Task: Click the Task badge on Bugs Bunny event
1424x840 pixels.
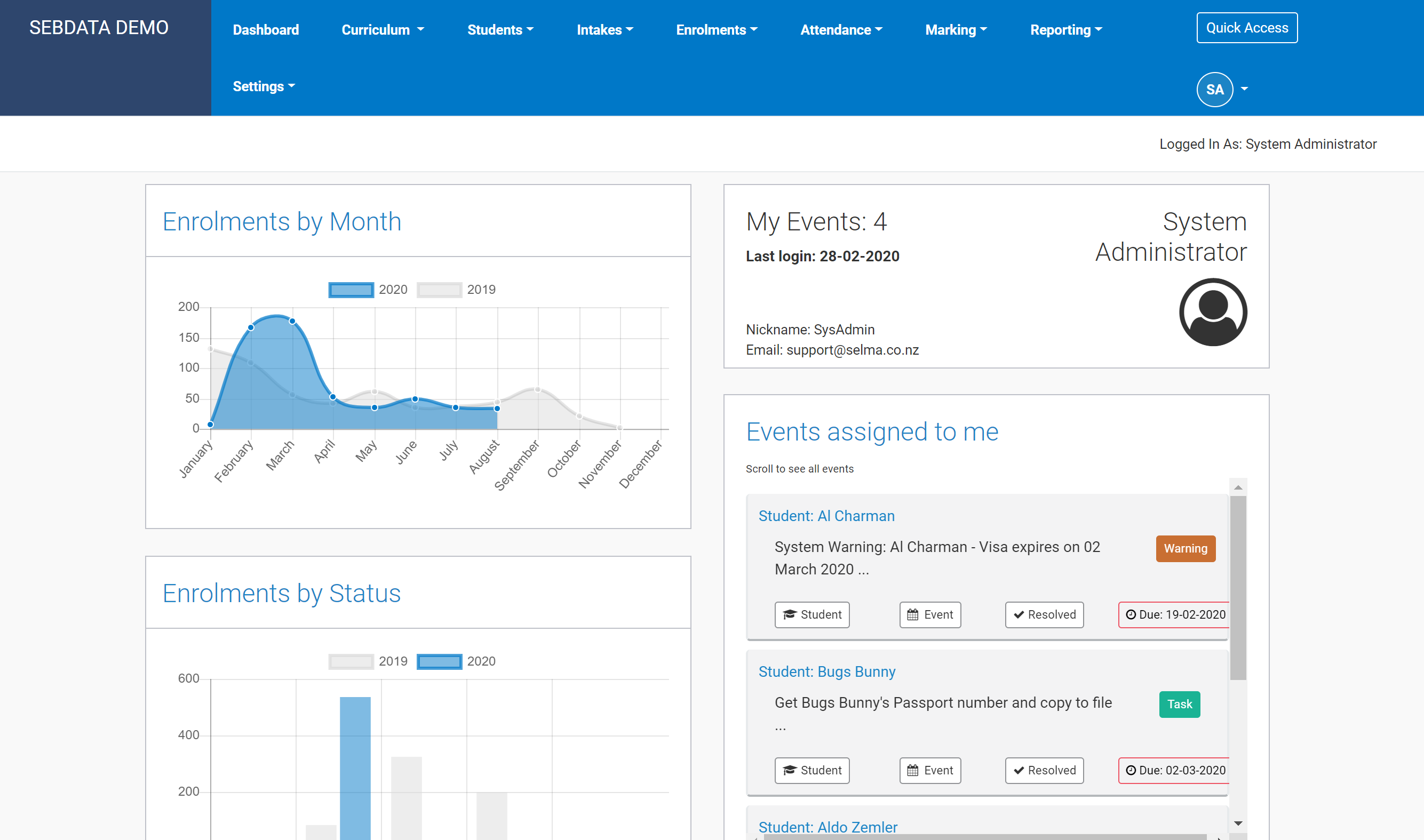Action: coord(1180,704)
